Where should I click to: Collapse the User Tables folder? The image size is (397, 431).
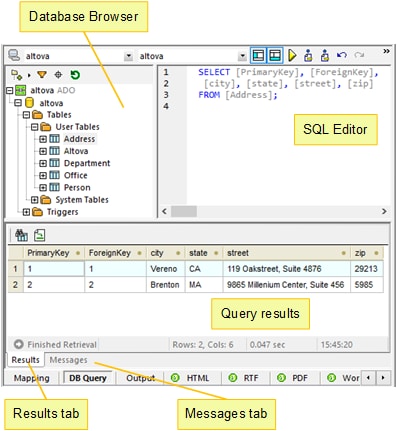(34, 127)
